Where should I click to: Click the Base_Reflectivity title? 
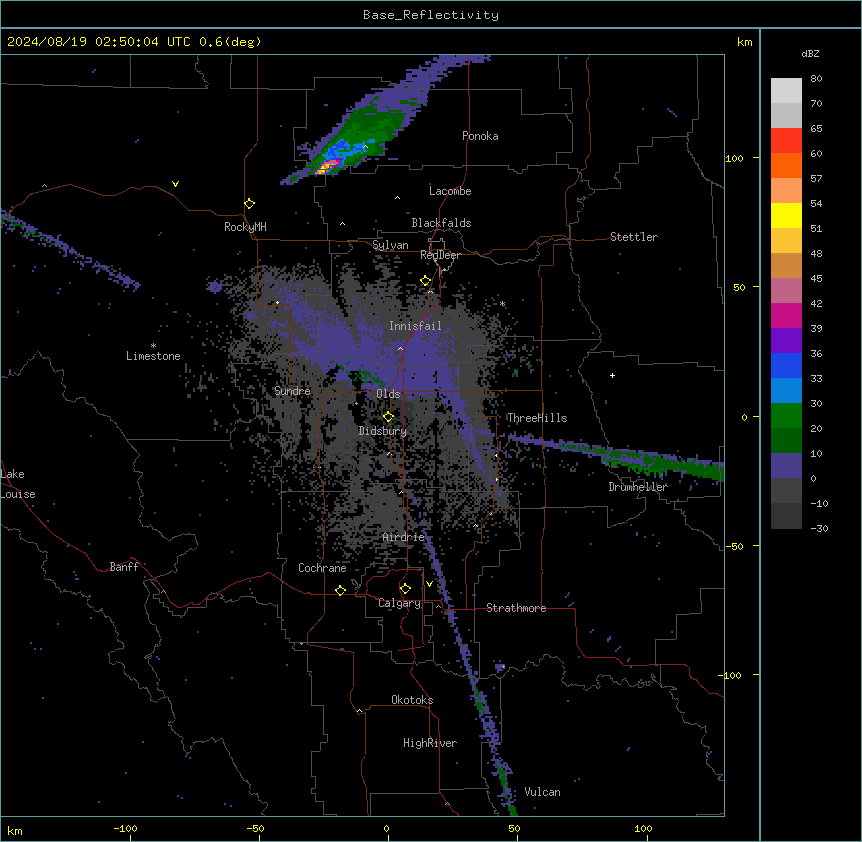point(431,15)
